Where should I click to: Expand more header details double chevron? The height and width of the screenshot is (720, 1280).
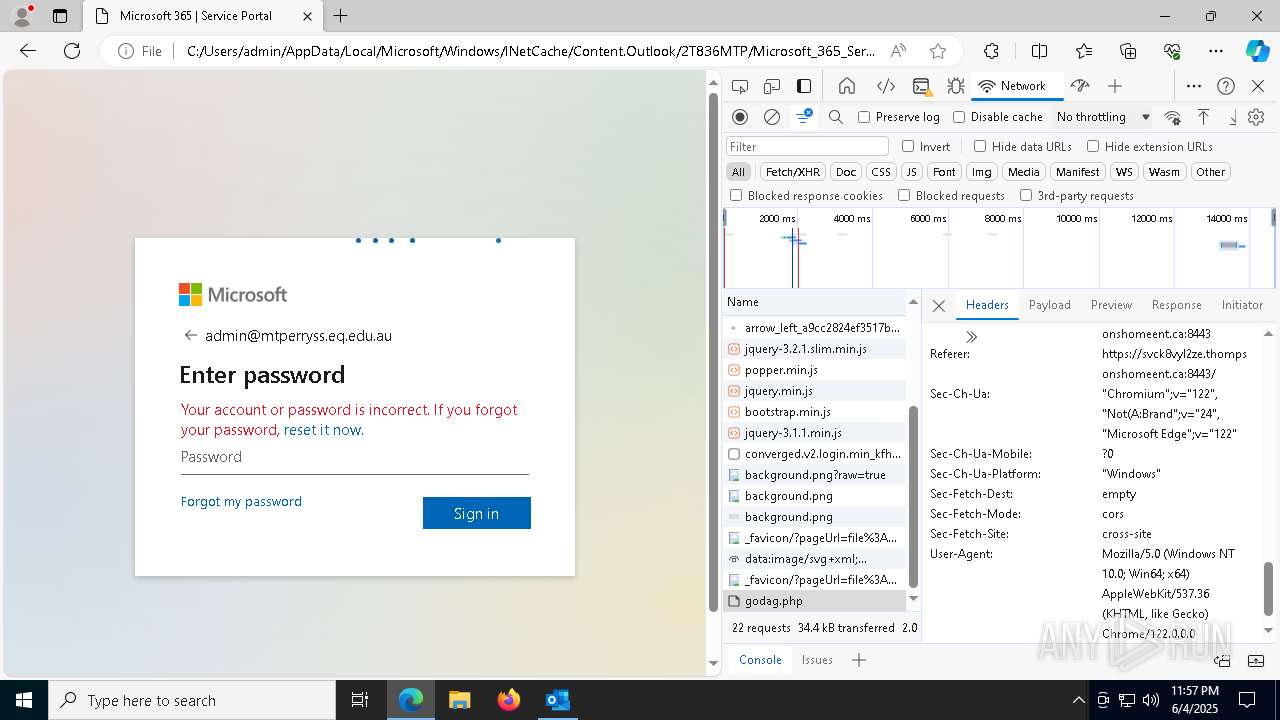[x=971, y=337]
